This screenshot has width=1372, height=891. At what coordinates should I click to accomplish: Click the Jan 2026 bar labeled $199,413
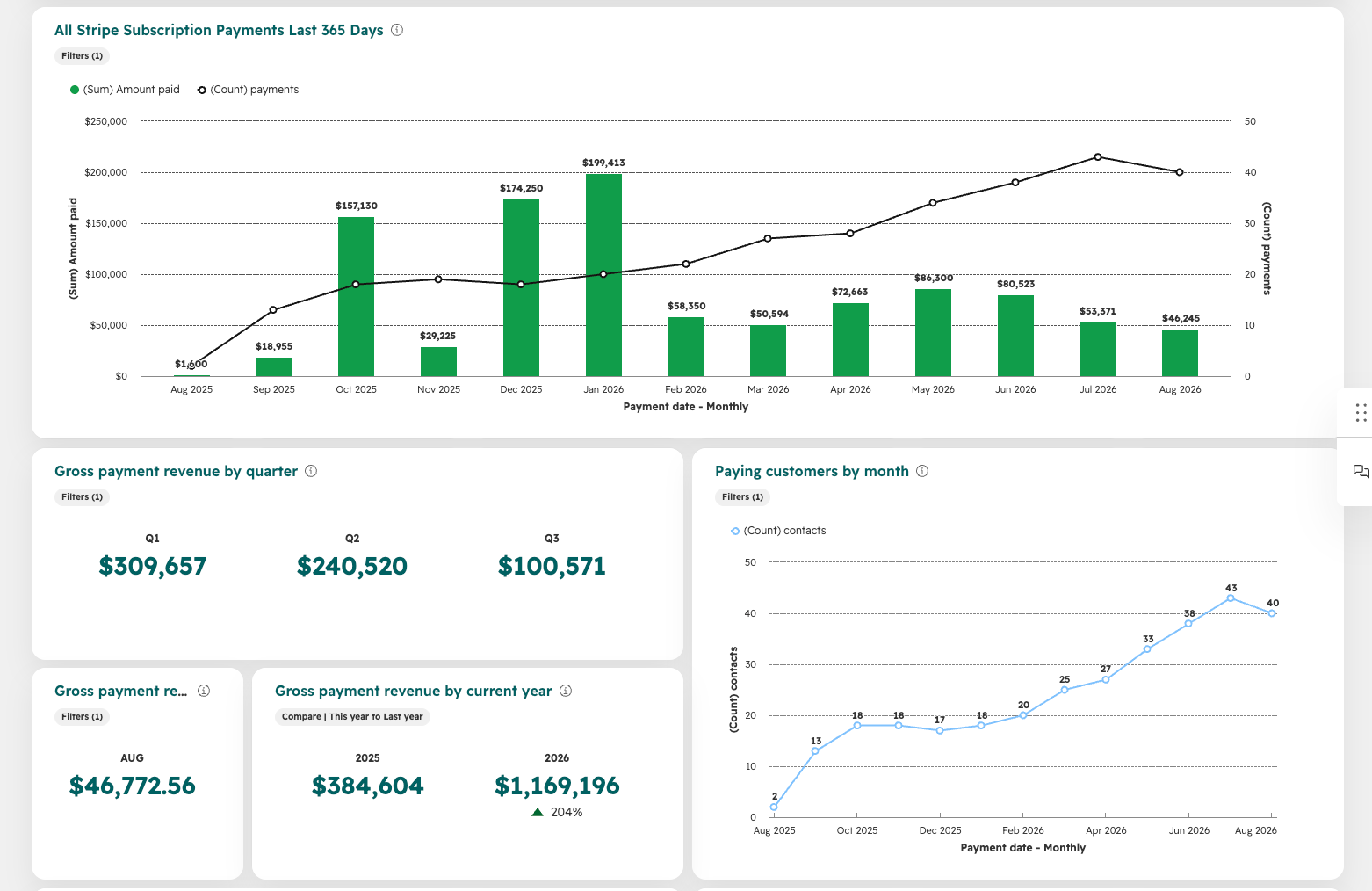pos(603,275)
